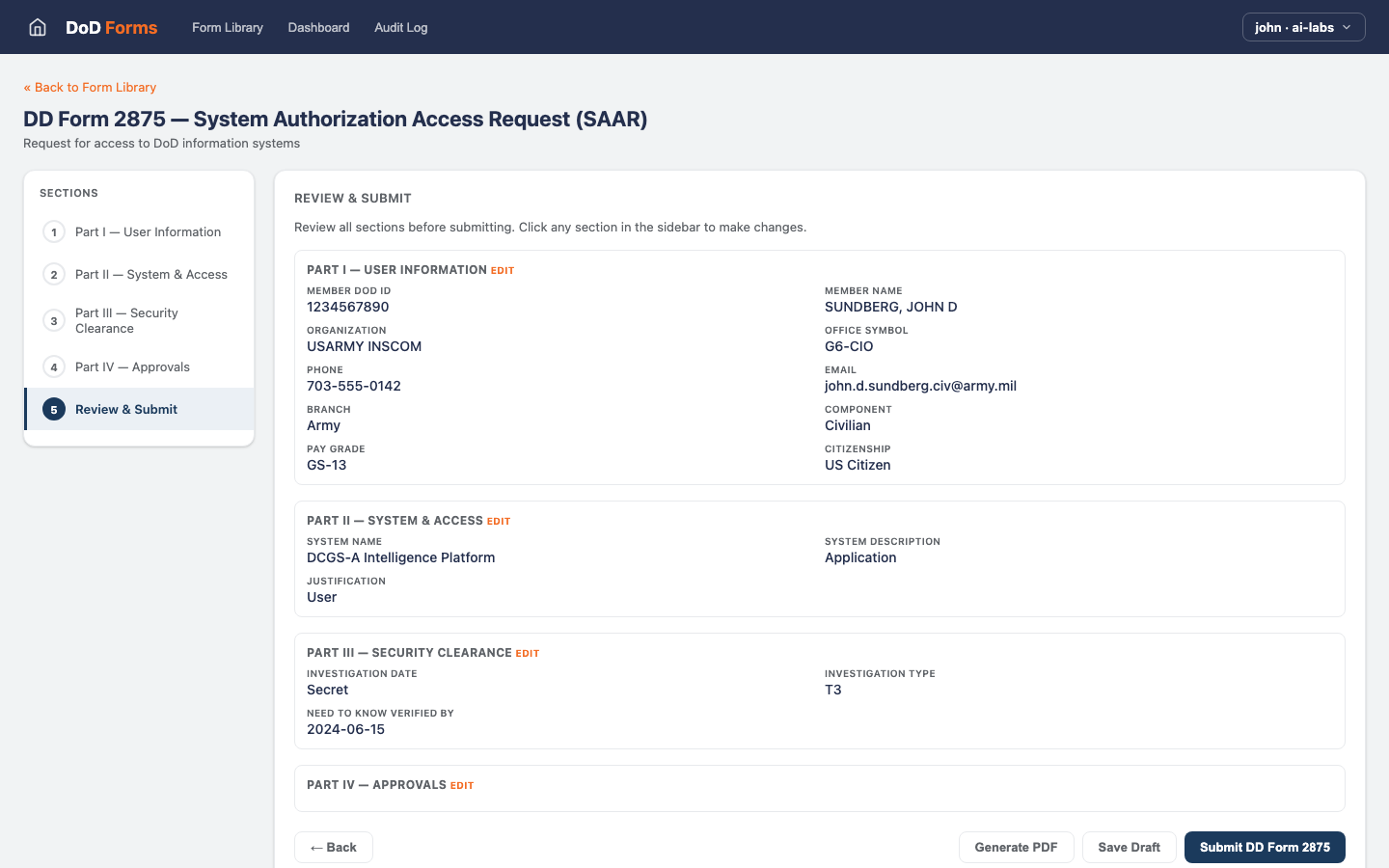Open the john · ai-labs account dropdown

pos(1303,27)
